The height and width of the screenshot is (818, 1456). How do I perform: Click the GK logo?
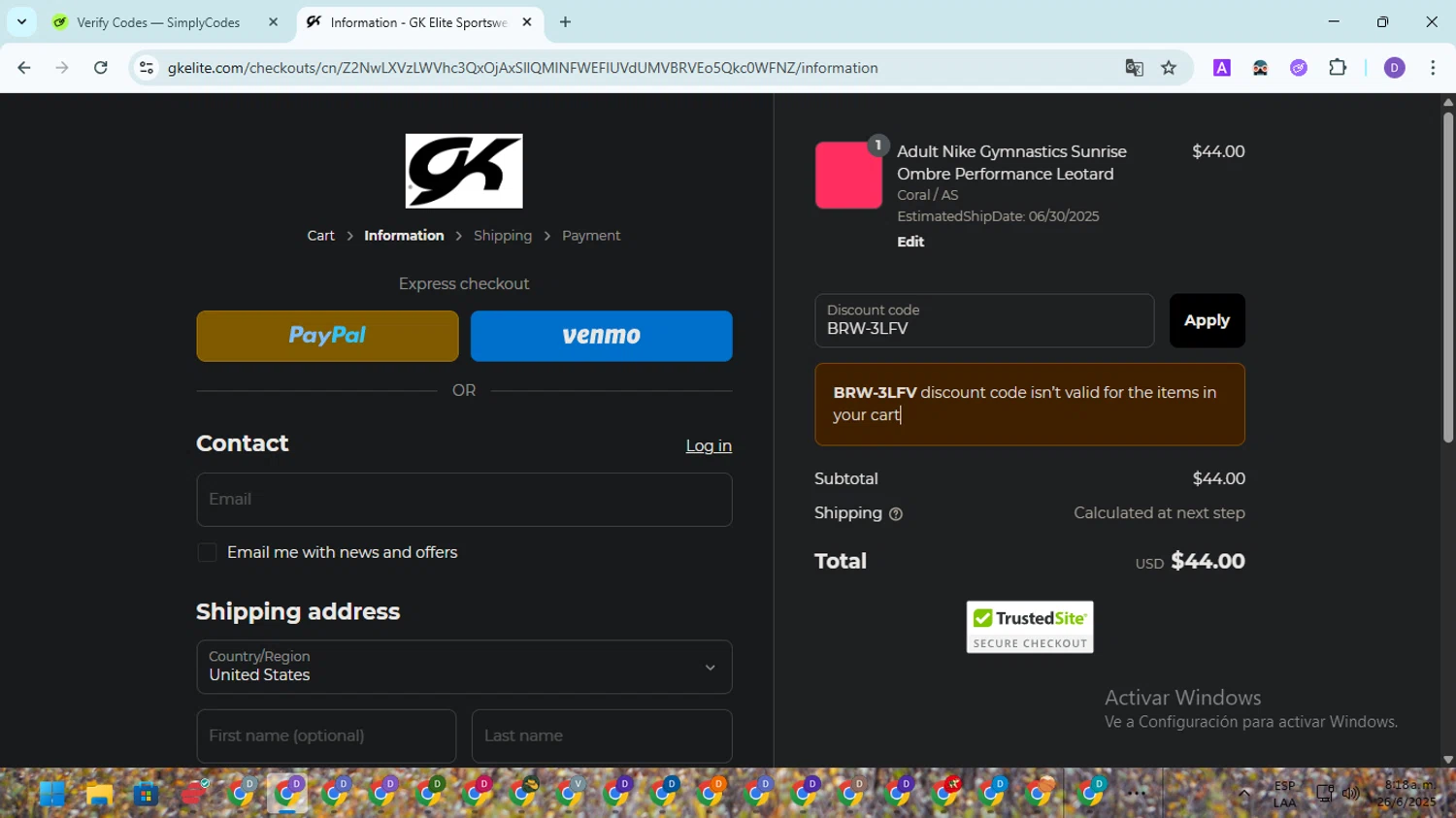[x=464, y=171]
